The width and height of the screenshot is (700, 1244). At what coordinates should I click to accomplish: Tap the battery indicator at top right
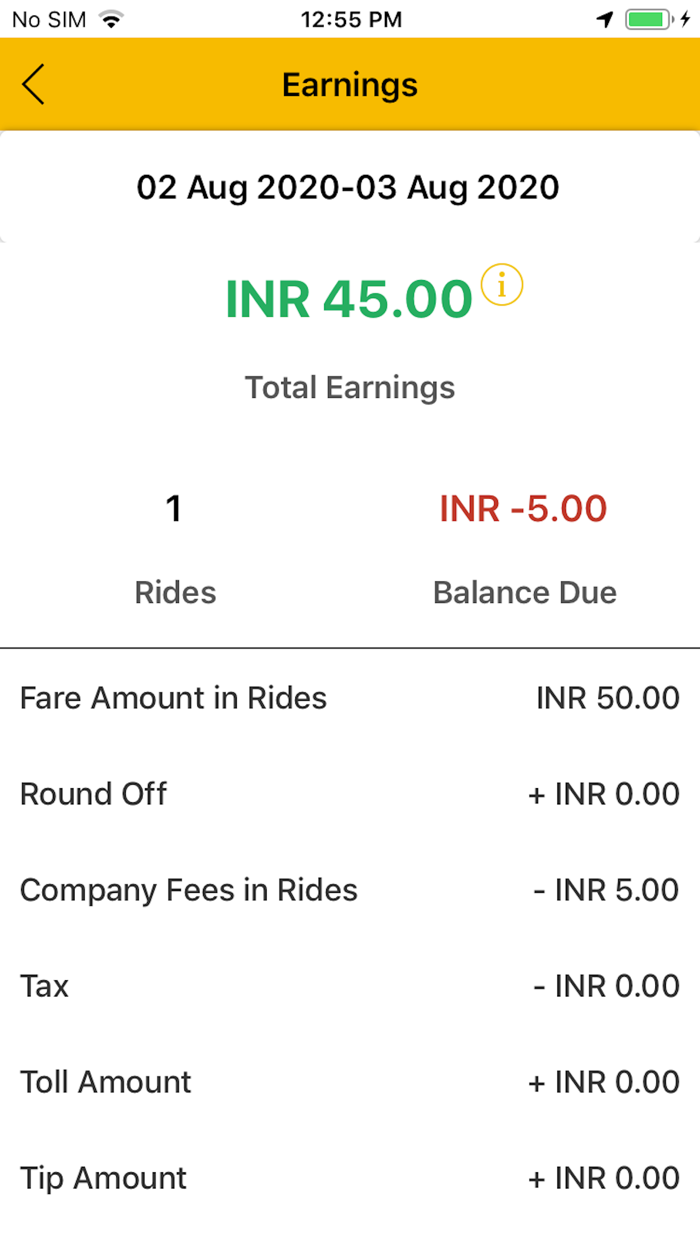pos(646,17)
